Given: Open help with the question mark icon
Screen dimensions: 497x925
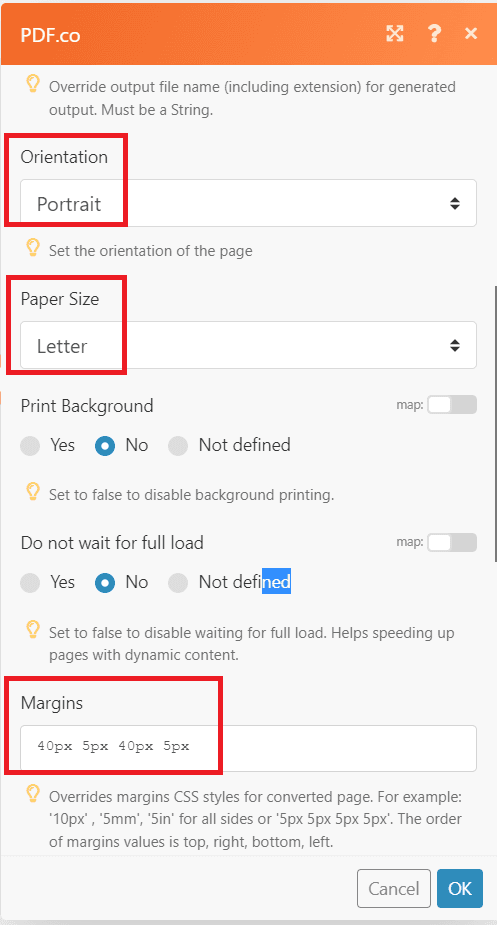Looking at the screenshot, I should pyautogui.click(x=434, y=34).
